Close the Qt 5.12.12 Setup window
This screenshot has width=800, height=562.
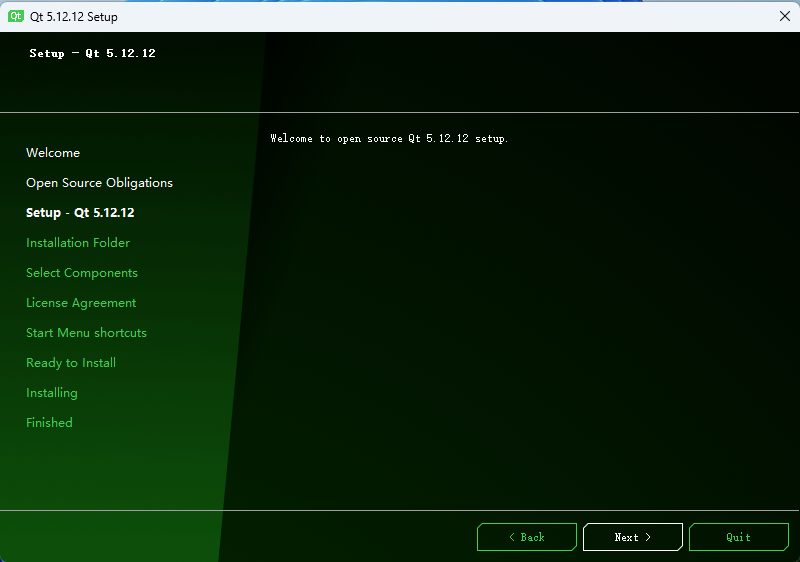(x=784, y=16)
